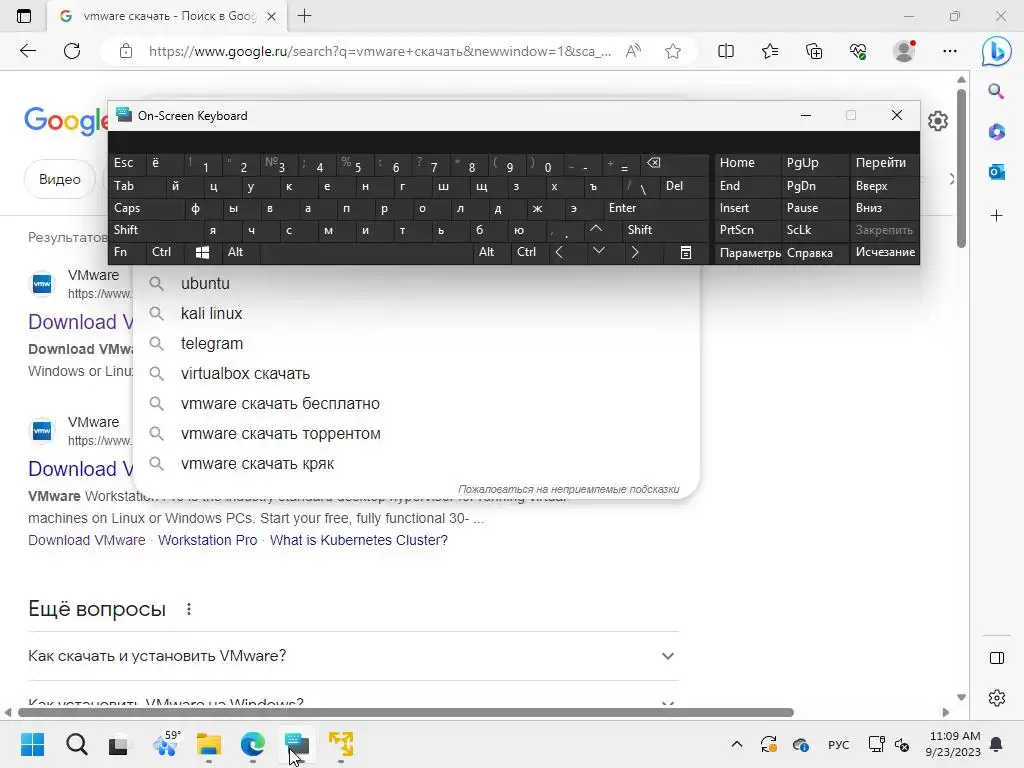
Task: Toggle right Shift key on keyboard
Action: [x=665, y=230]
